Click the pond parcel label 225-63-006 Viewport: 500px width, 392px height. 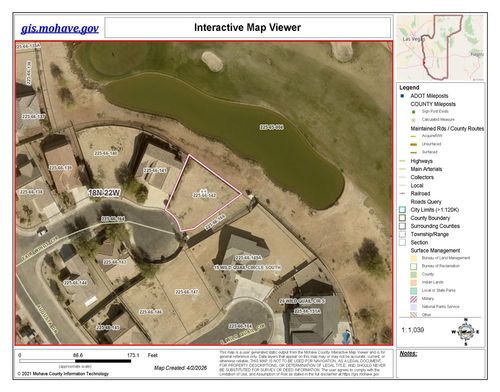pyautogui.click(x=272, y=127)
